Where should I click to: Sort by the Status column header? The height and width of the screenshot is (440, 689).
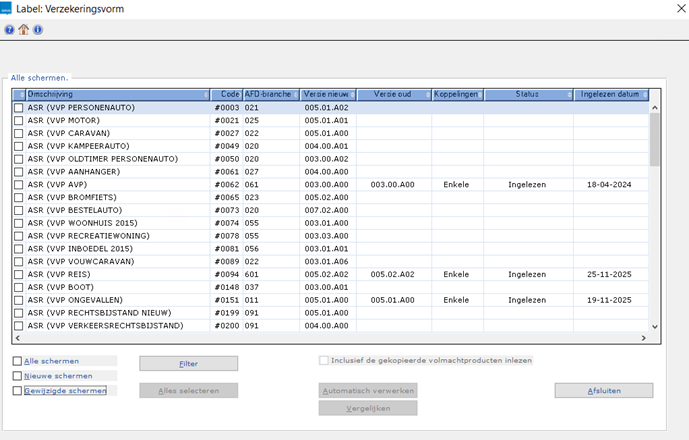pyautogui.click(x=529, y=95)
